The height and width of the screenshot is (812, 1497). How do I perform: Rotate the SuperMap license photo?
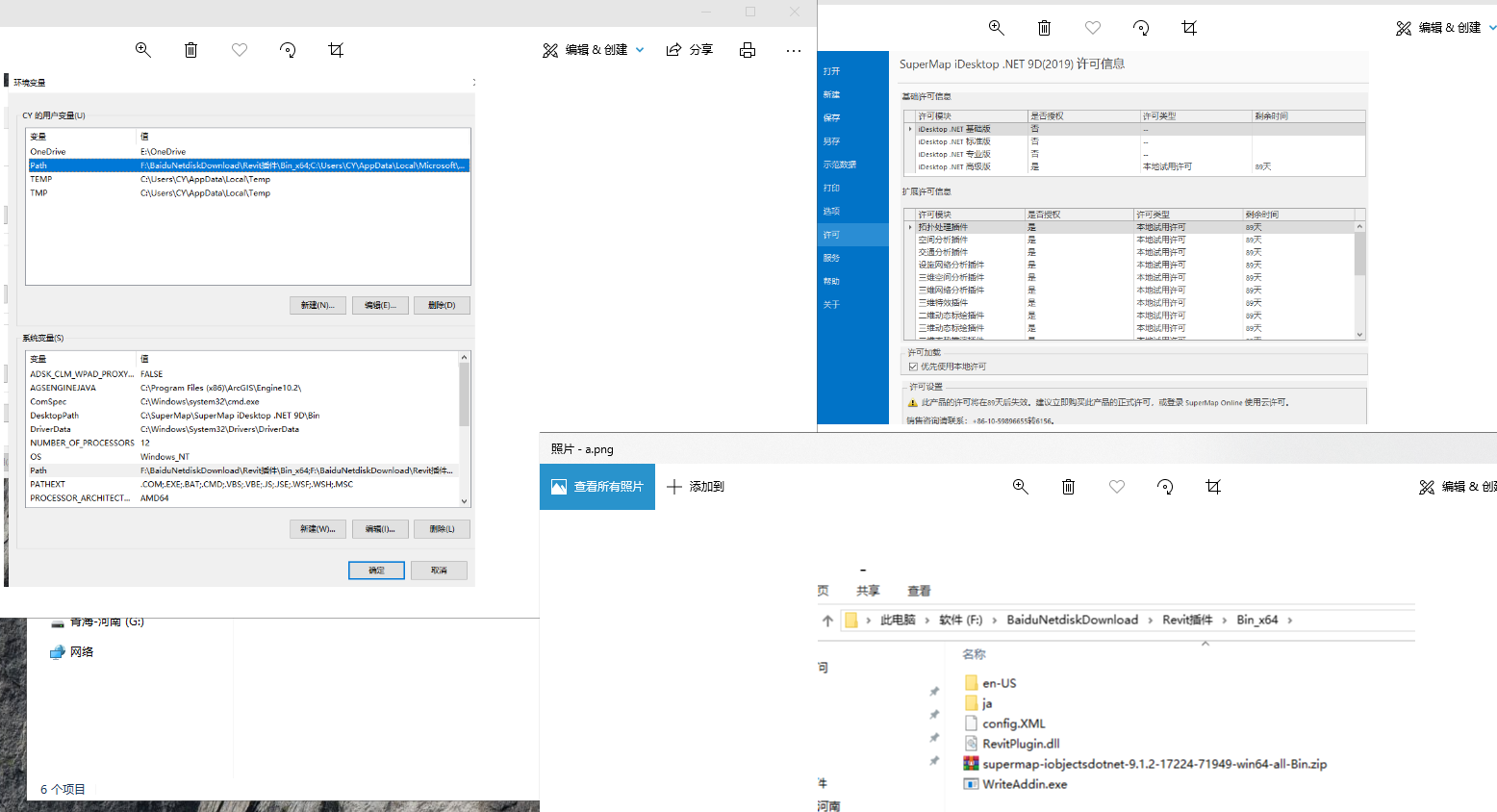point(1141,28)
